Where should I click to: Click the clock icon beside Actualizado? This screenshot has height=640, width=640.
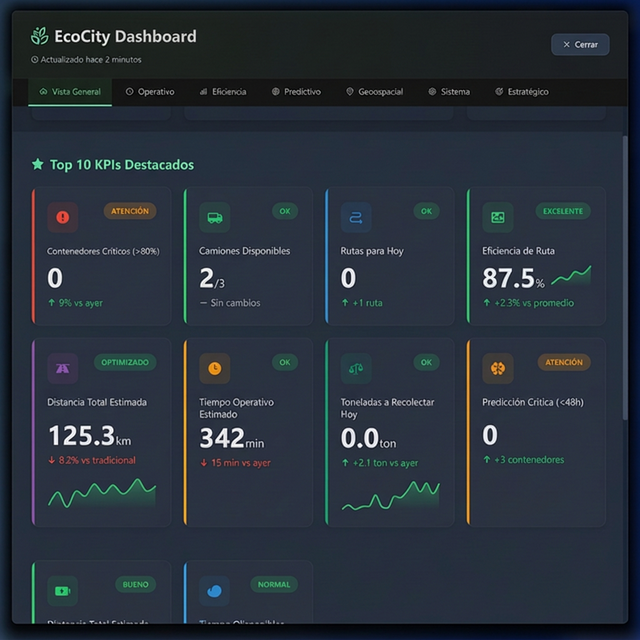coord(35,60)
